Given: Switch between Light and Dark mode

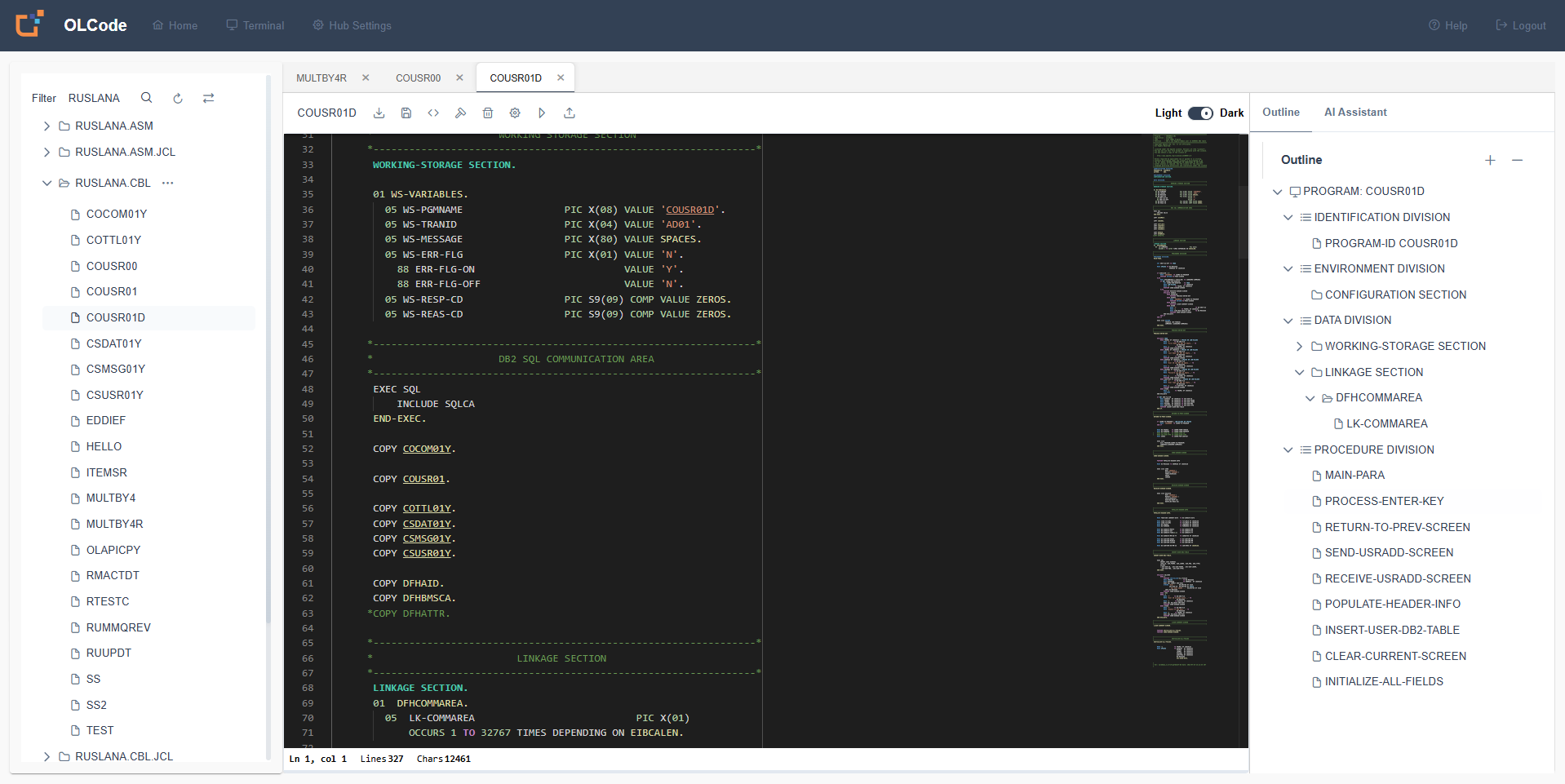Looking at the screenshot, I should pyautogui.click(x=1199, y=113).
